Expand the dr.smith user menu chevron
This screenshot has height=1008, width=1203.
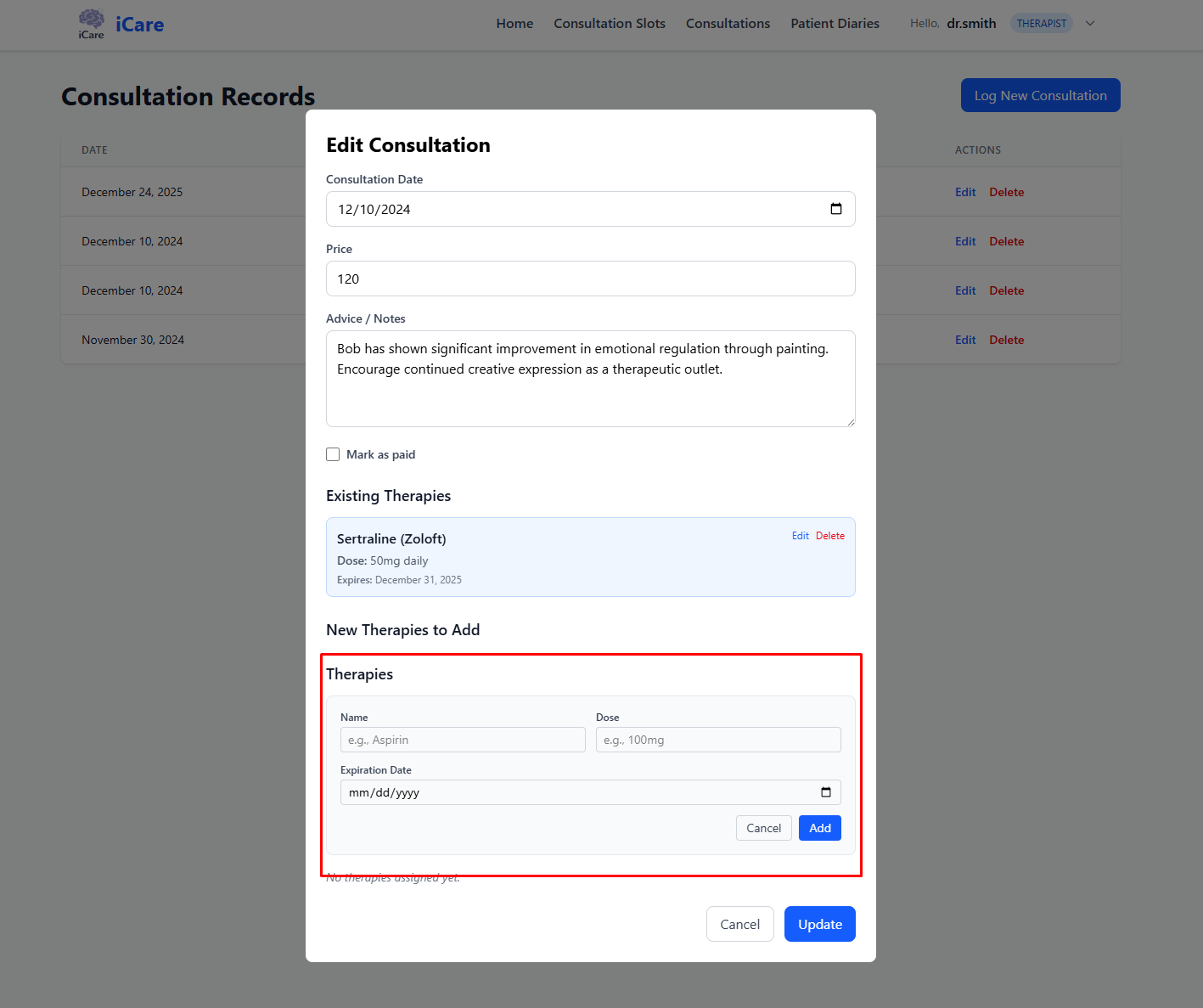pos(1090,24)
